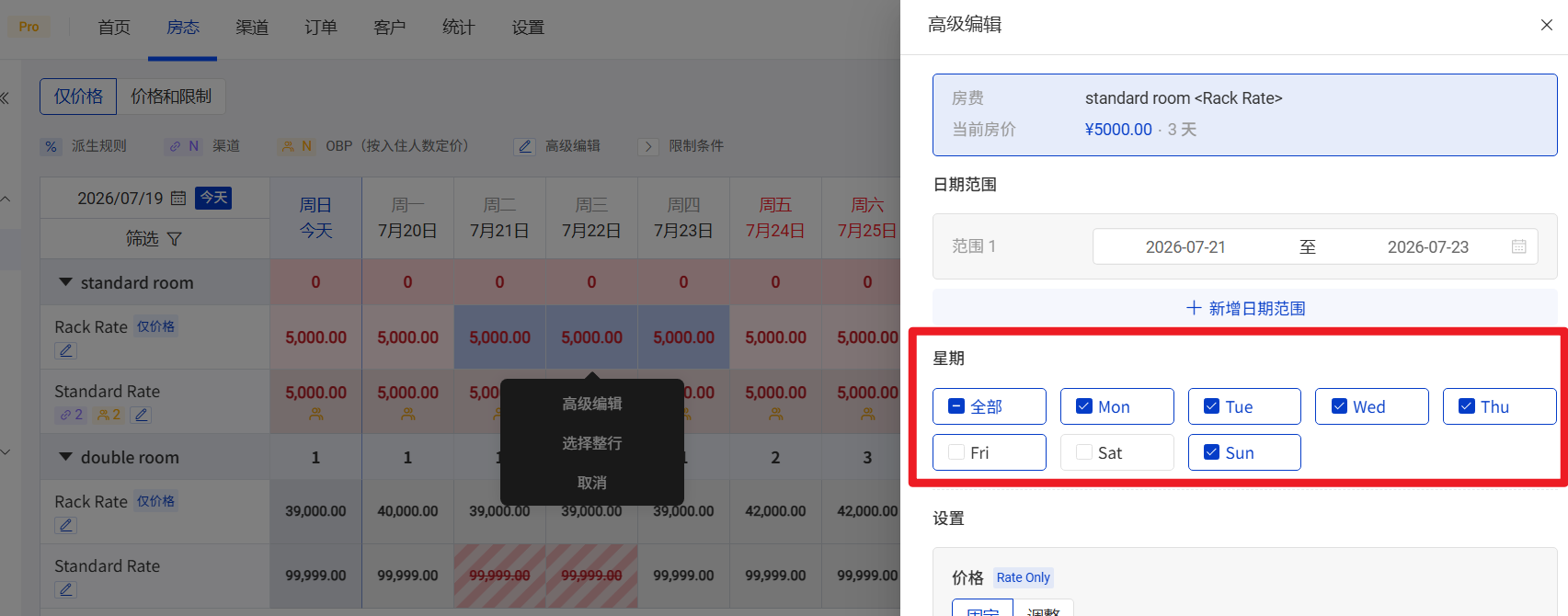Open the 渠道 menu

(252, 28)
